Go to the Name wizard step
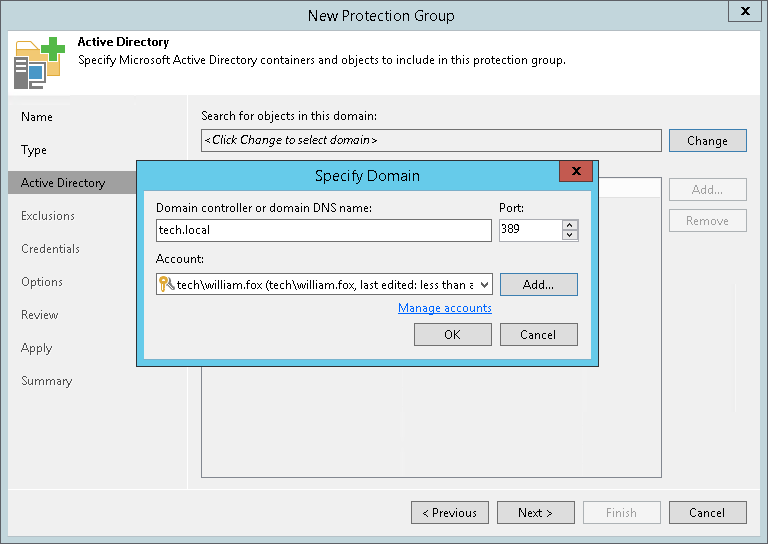This screenshot has height=544, width=768. click(37, 117)
